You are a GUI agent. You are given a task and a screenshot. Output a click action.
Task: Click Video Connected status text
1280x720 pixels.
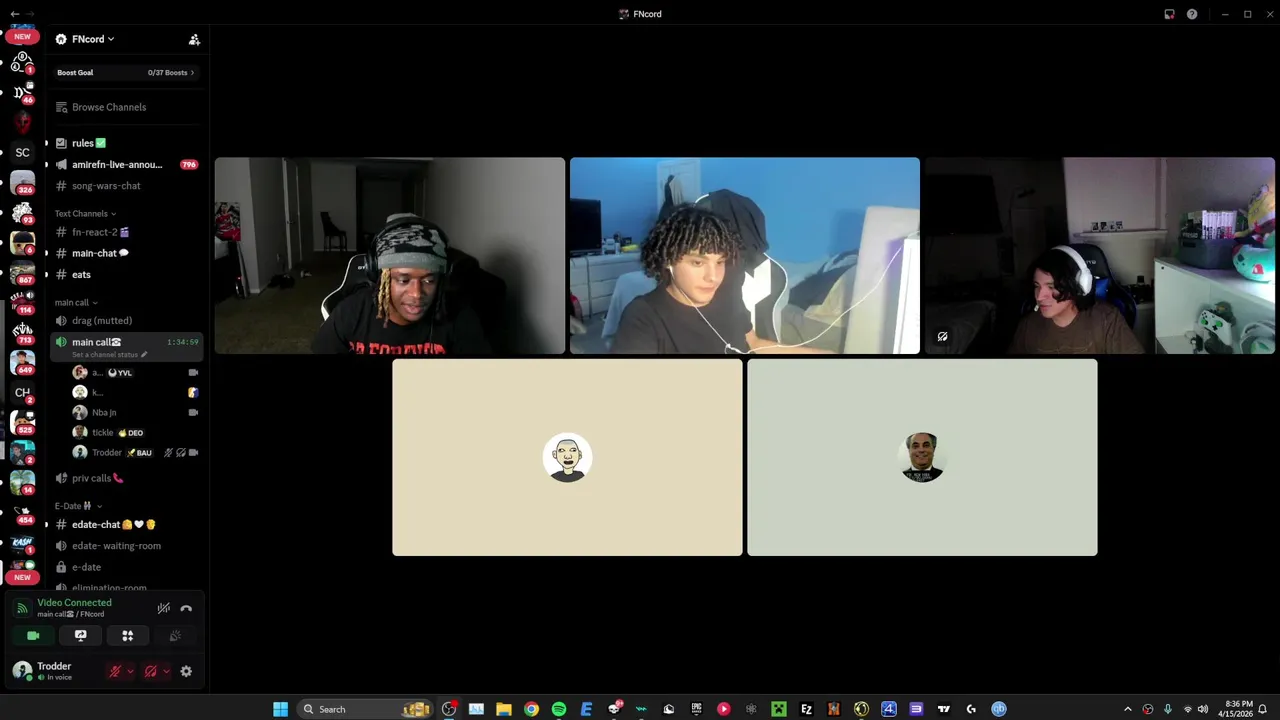tap(74, 603)
